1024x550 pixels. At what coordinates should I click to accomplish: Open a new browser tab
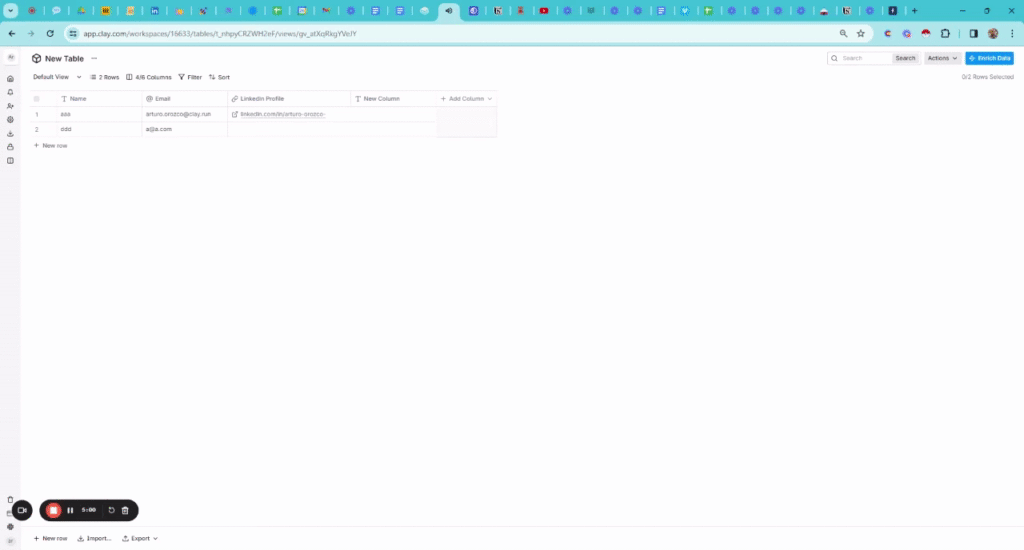[914, 10]
